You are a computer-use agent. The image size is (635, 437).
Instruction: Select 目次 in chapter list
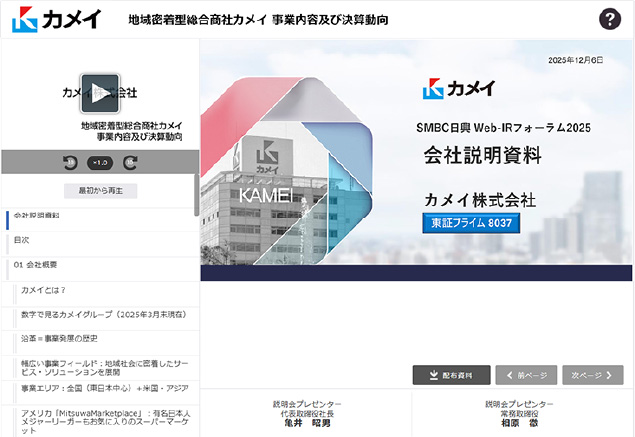(22, 240)
